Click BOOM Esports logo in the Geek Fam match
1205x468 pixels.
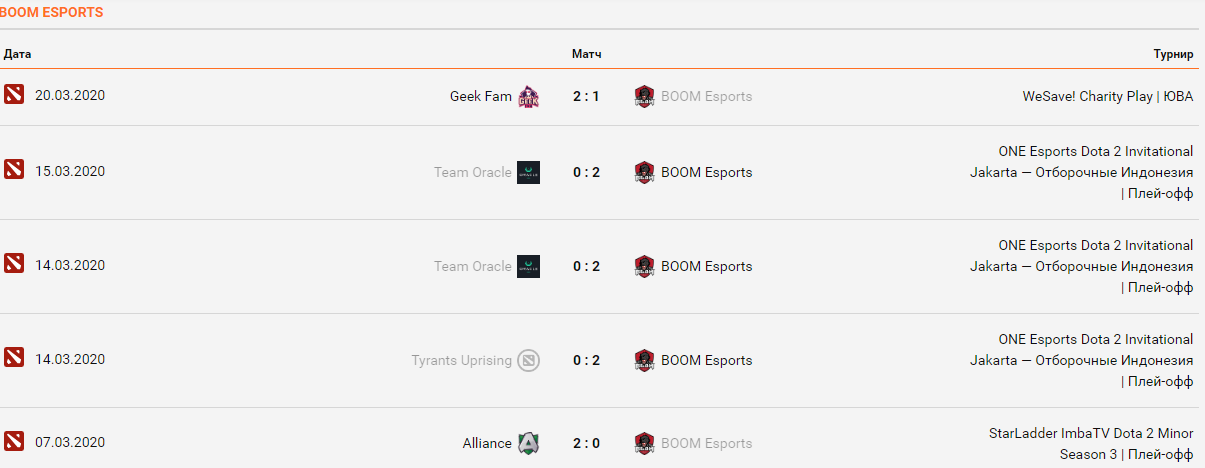644,97
